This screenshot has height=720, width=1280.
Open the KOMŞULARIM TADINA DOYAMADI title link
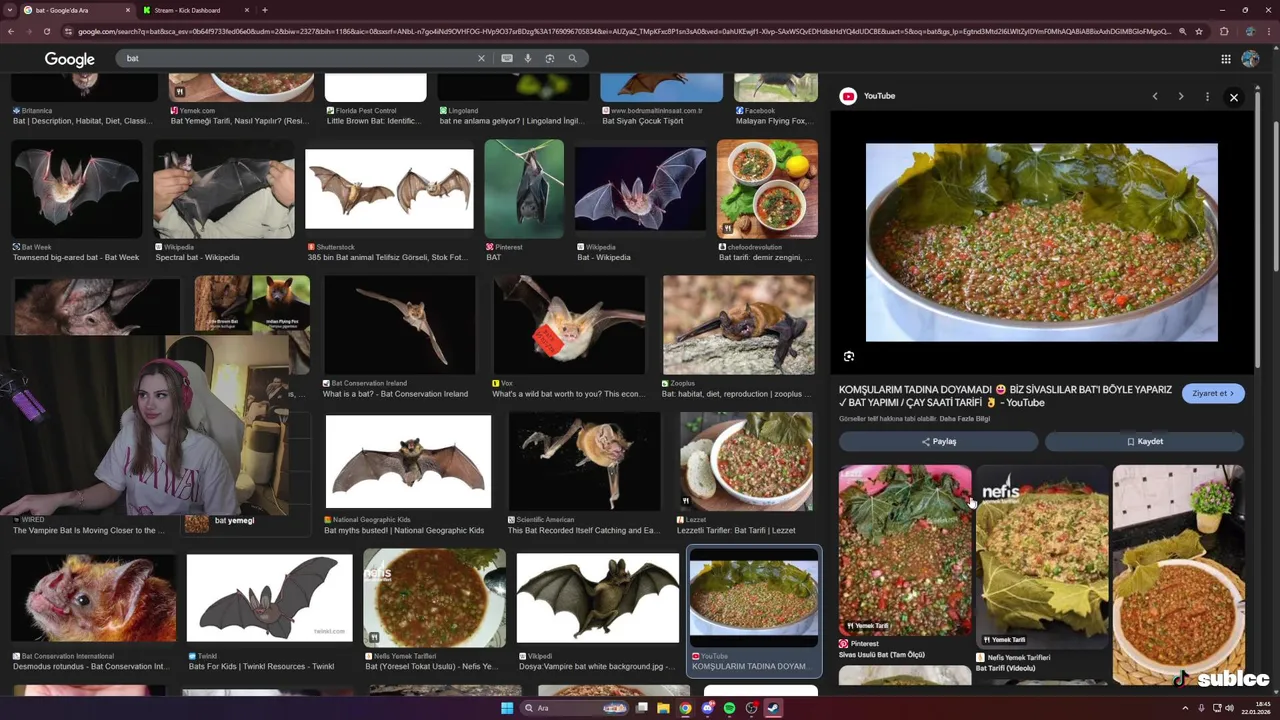point(1005,396)
